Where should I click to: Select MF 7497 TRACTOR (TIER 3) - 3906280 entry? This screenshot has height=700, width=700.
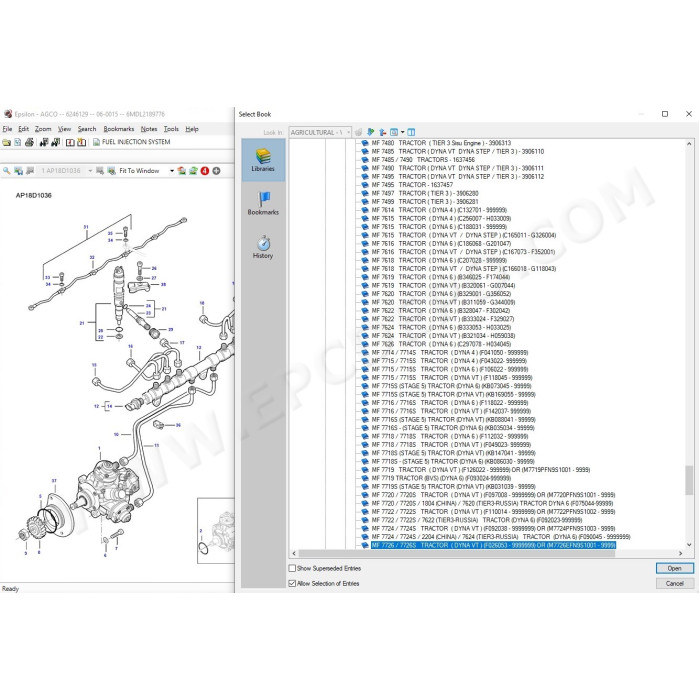pos(425,193)
